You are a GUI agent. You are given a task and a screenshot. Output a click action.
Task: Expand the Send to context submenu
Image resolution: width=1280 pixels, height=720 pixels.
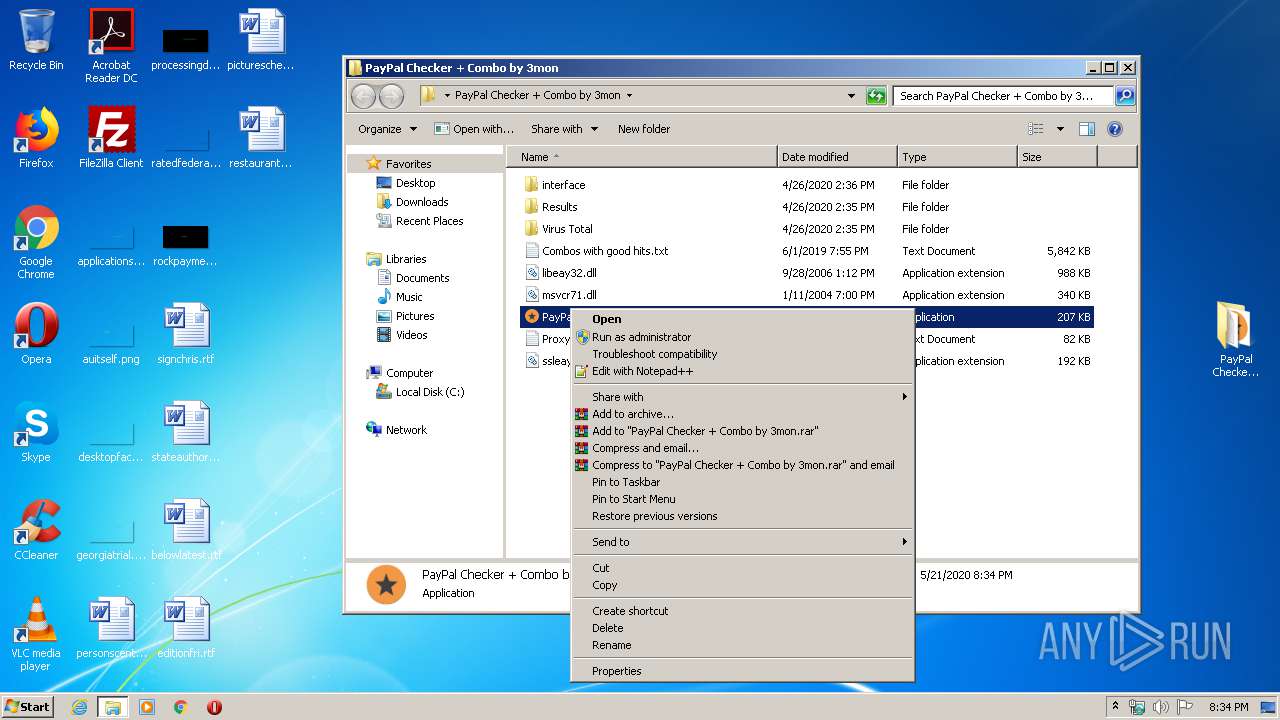904,542
